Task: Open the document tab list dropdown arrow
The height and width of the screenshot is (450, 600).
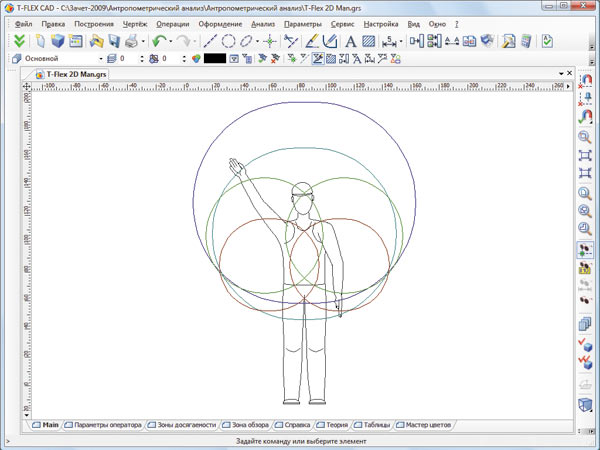Action: tap(561, 73)
